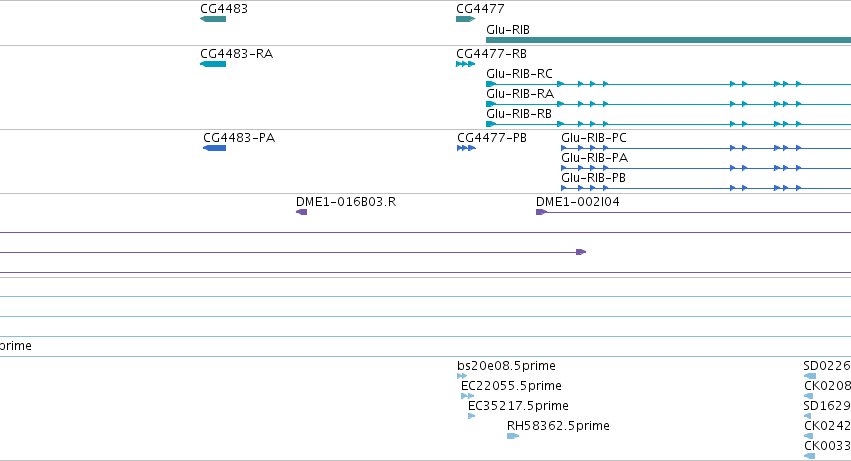
Task: Select the Glu-RIB gene label
Action: [x=508, y=29]
